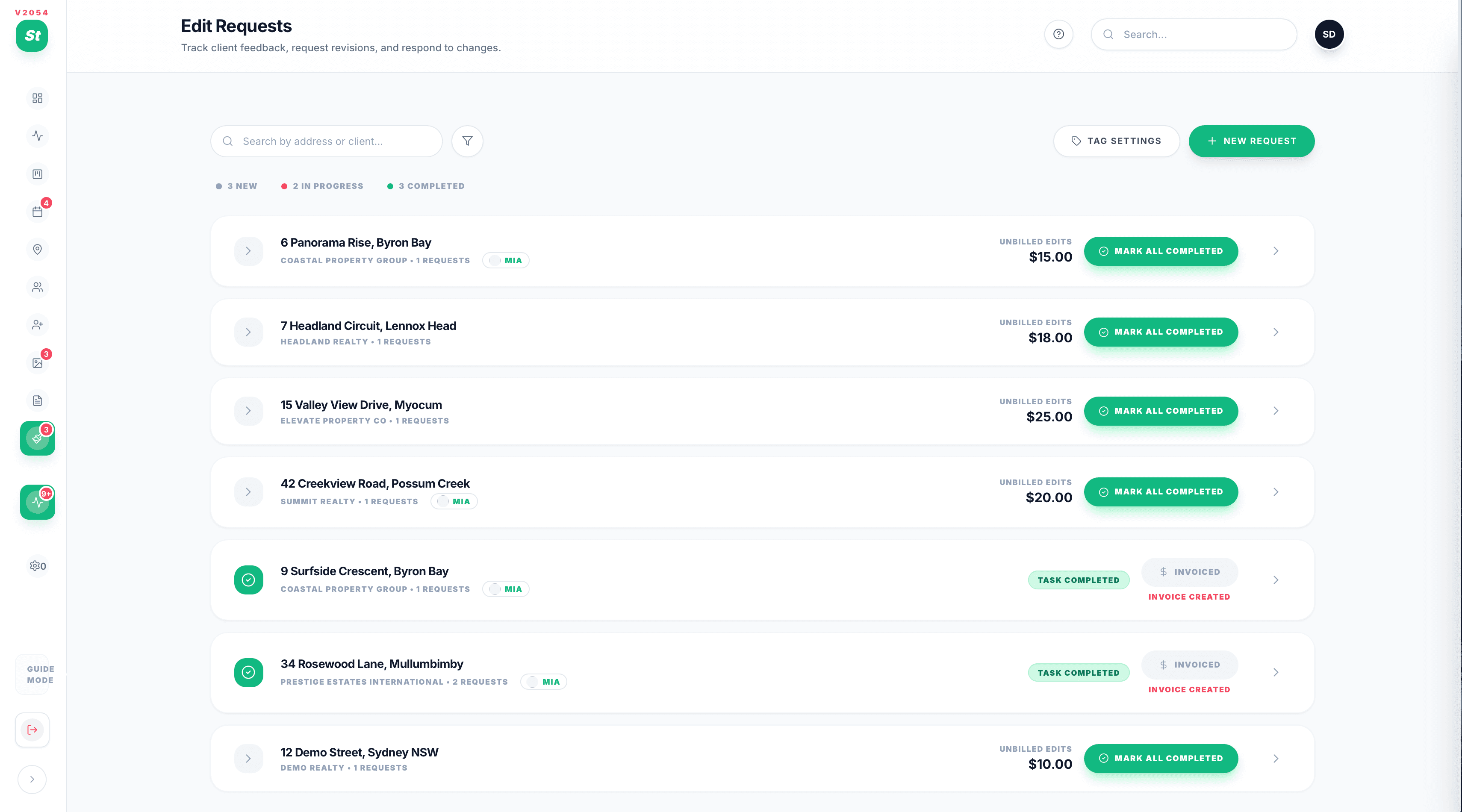
Task: Open the image gallery icon with badge 3
Action: tap(38, 363)
